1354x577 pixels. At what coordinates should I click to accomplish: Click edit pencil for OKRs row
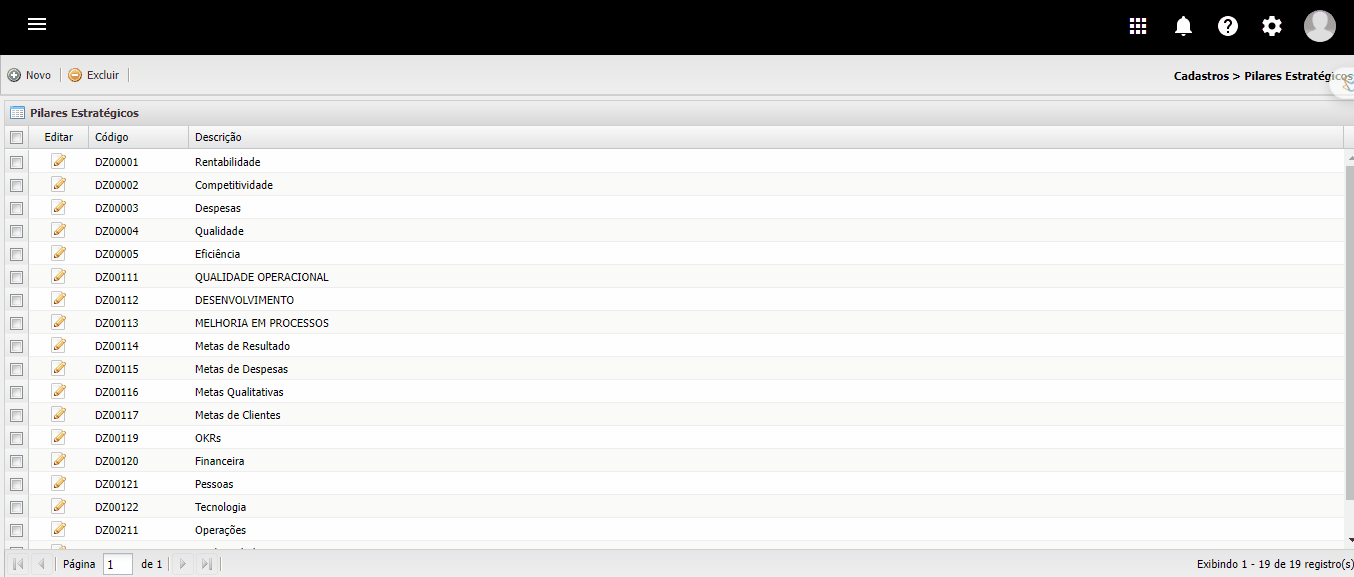coord(58,437)
